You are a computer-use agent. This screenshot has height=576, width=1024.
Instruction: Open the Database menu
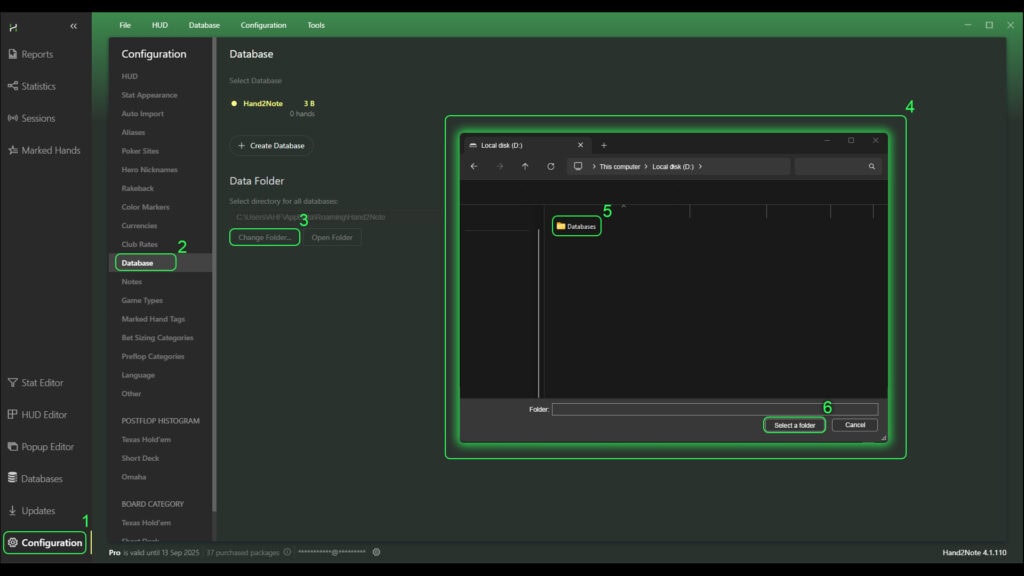[x=204, y=25]
